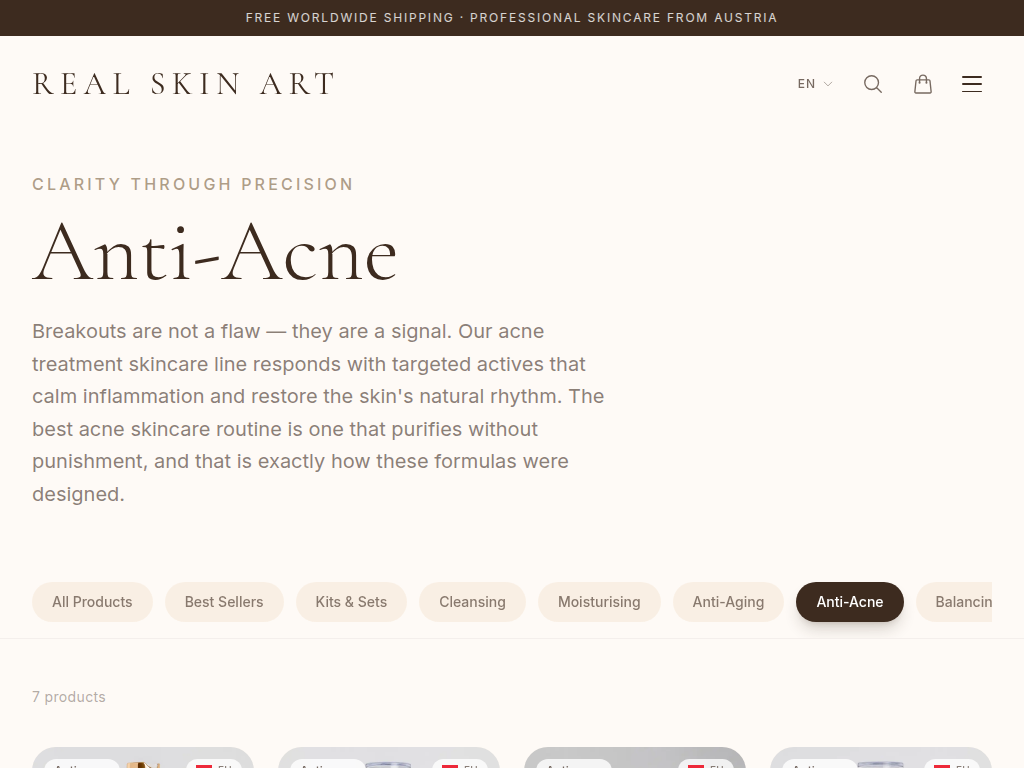The image size is (1024, 768).
Task: Select the Moisturising category pill
Action: (x=599, y=602)
